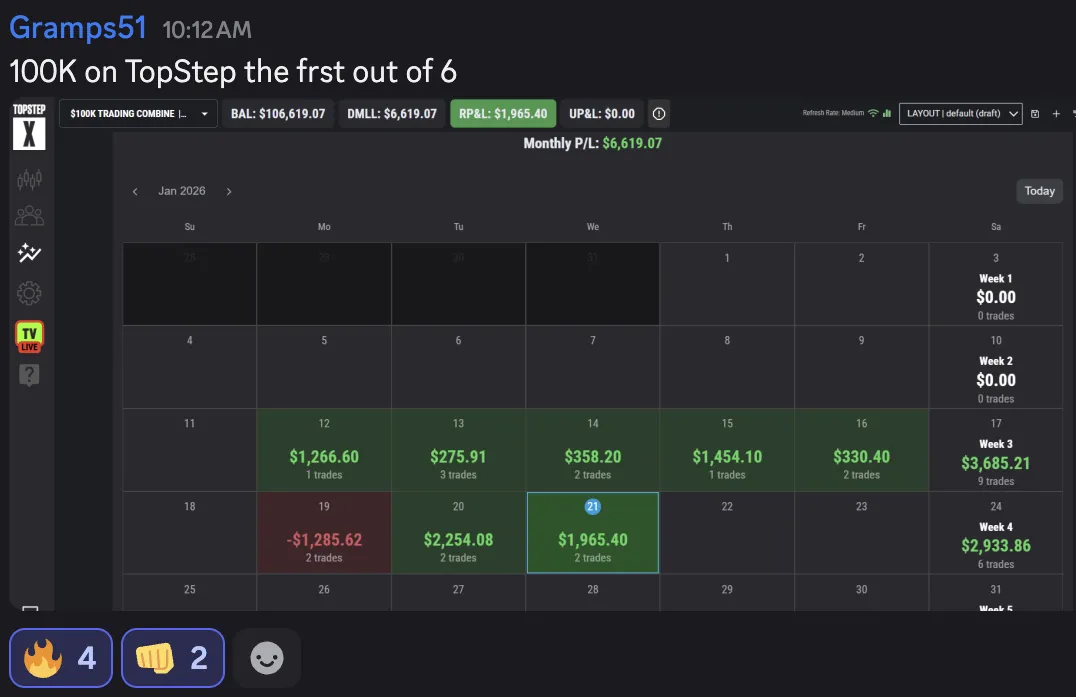Open the $100K Trading Combine account dropdown

139,114
